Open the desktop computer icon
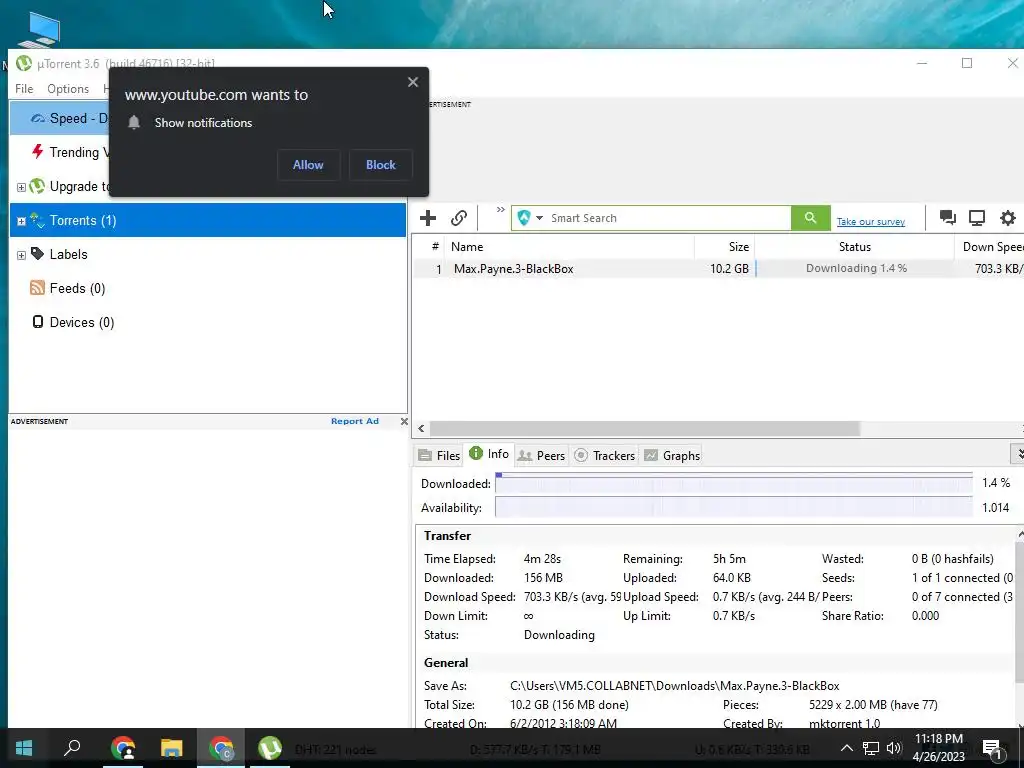This screenshot has height=768, width=1024. coord(39,30)
